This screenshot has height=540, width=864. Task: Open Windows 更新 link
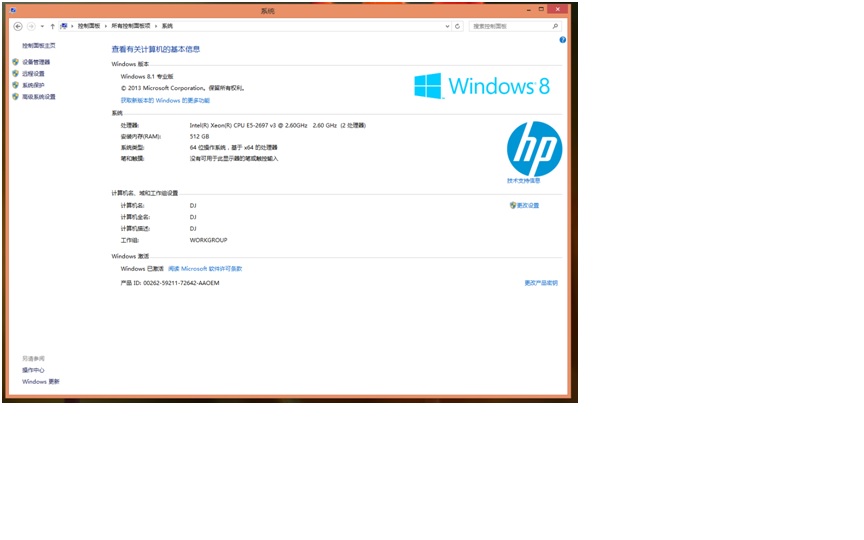pyautogui.click(x=41, y=382)
